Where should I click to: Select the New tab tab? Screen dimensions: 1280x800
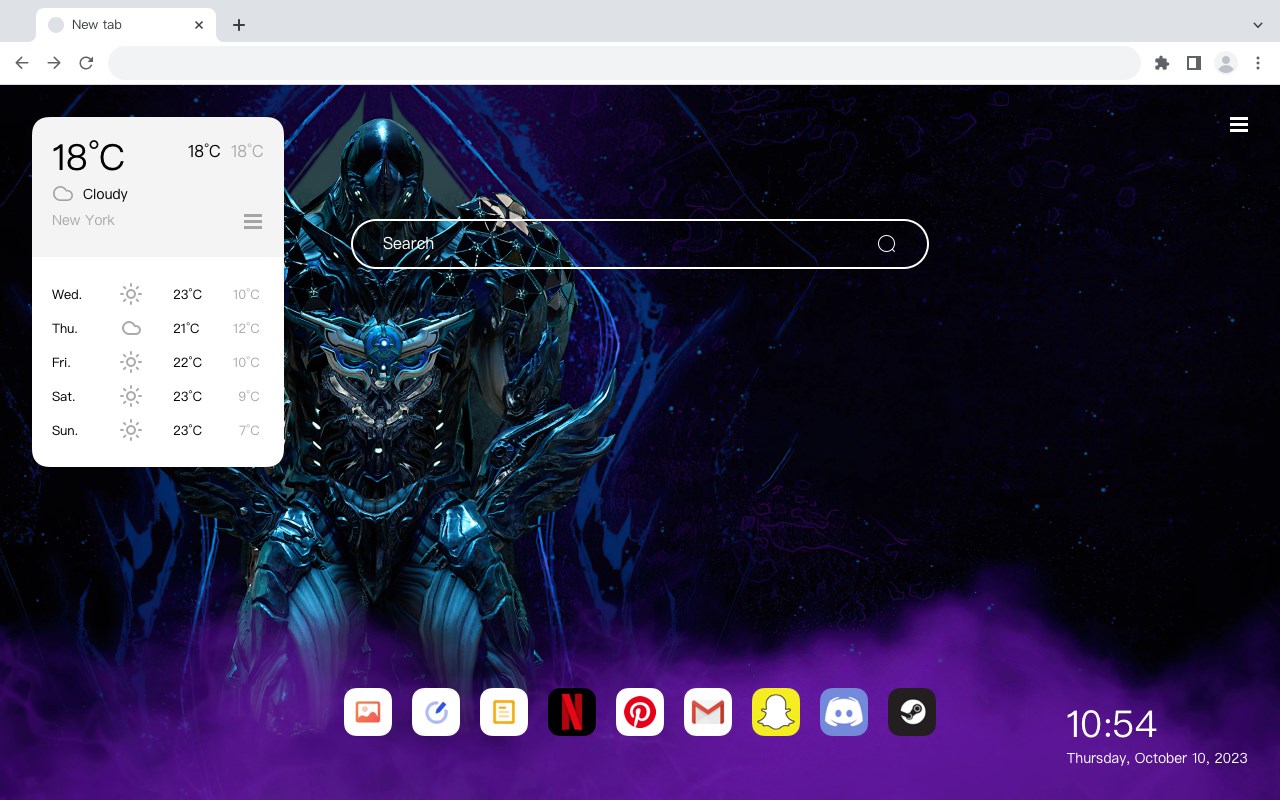126,25
